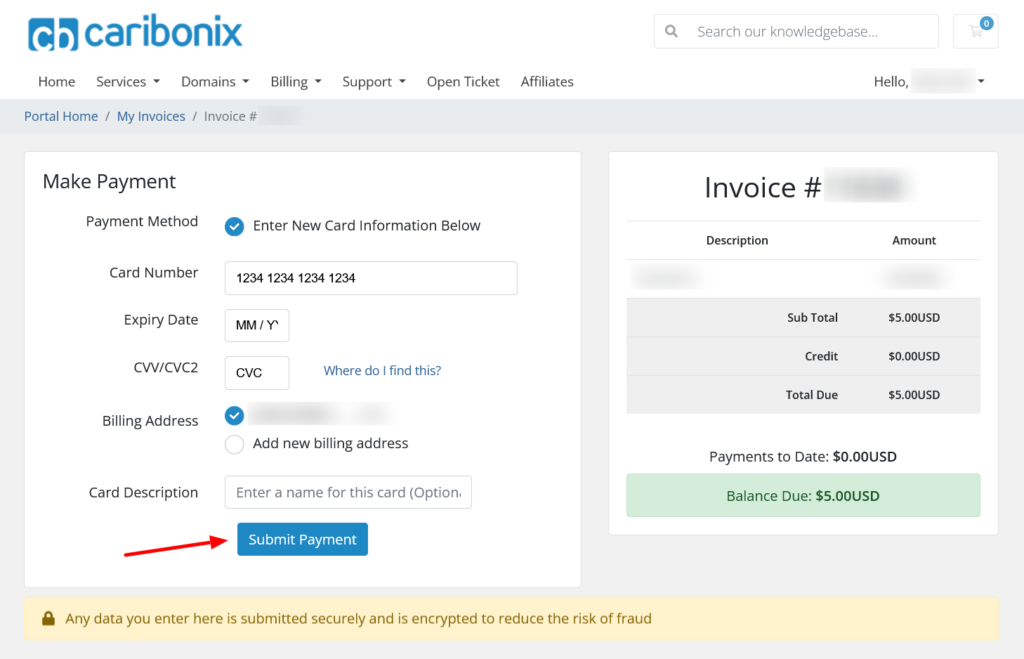Click the Where do I find this? link
Viewport: 1024px width, 659px height.
[x=382, y=371]
